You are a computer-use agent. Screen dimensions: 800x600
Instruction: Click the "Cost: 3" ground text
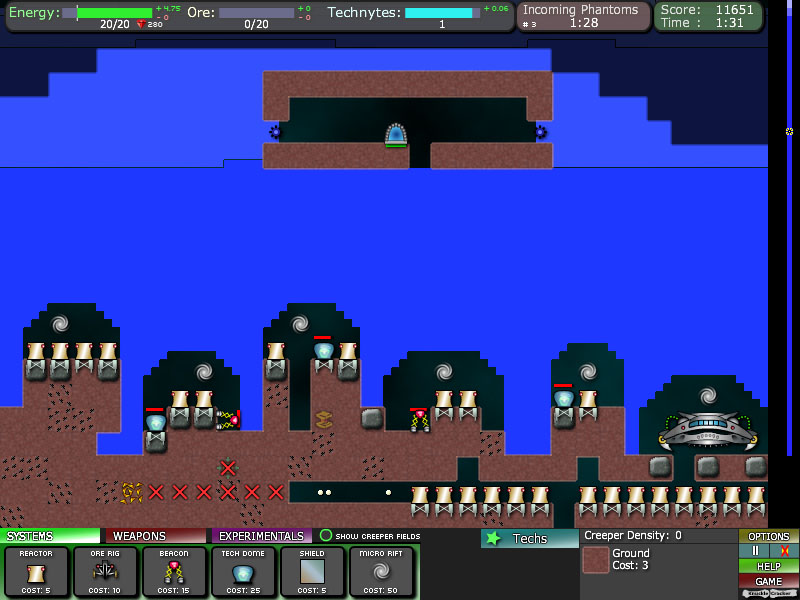(630, 565)
